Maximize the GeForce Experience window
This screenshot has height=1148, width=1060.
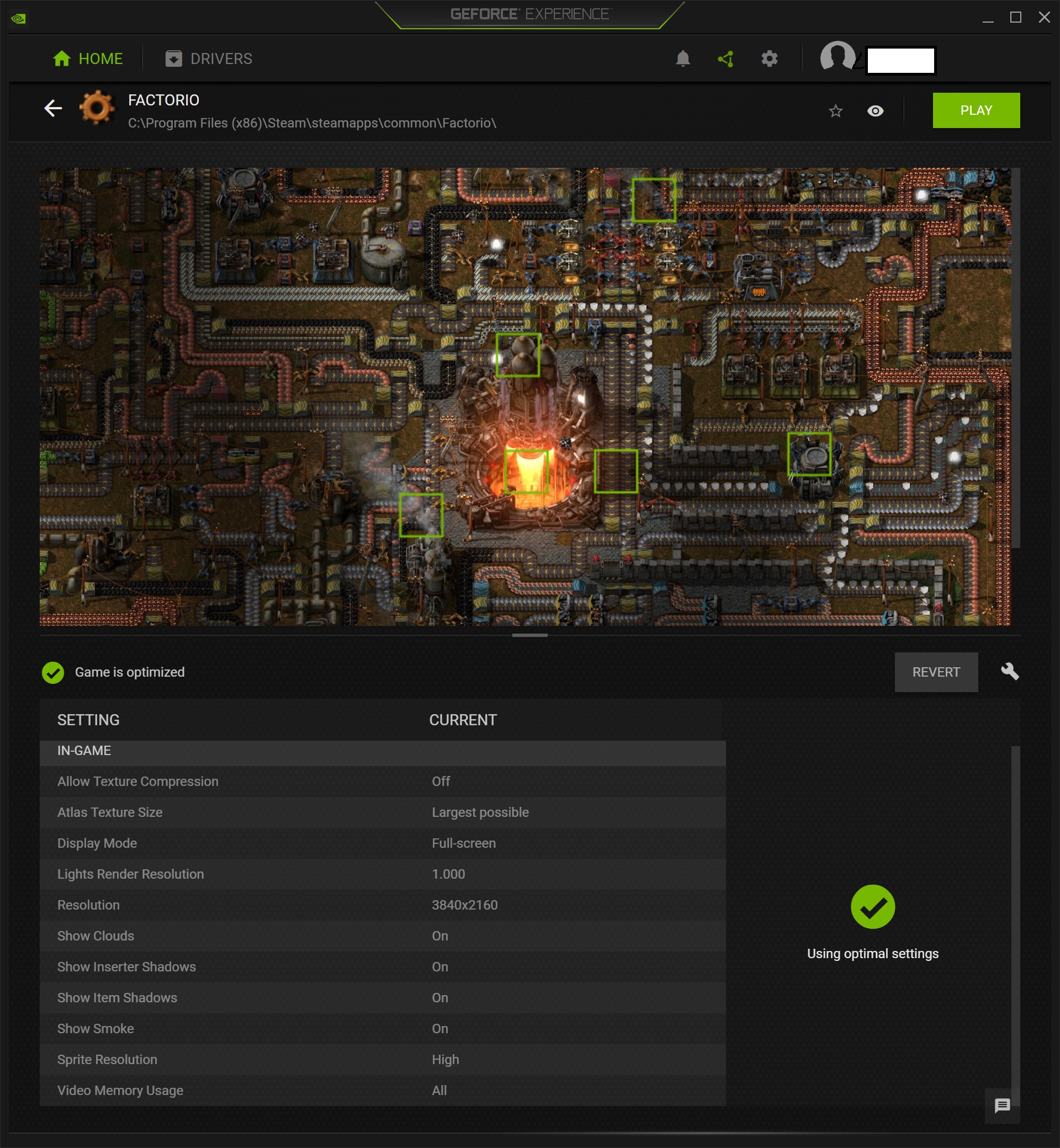click(1015, 18)
